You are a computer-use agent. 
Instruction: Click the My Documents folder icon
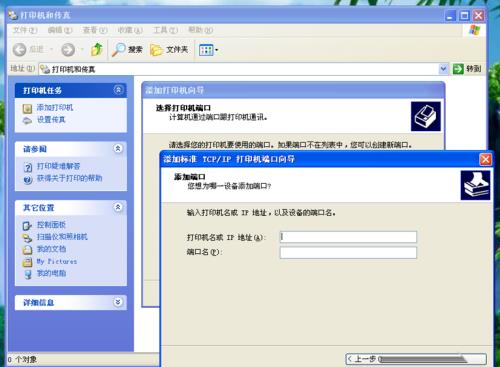[x=27, y=250]
